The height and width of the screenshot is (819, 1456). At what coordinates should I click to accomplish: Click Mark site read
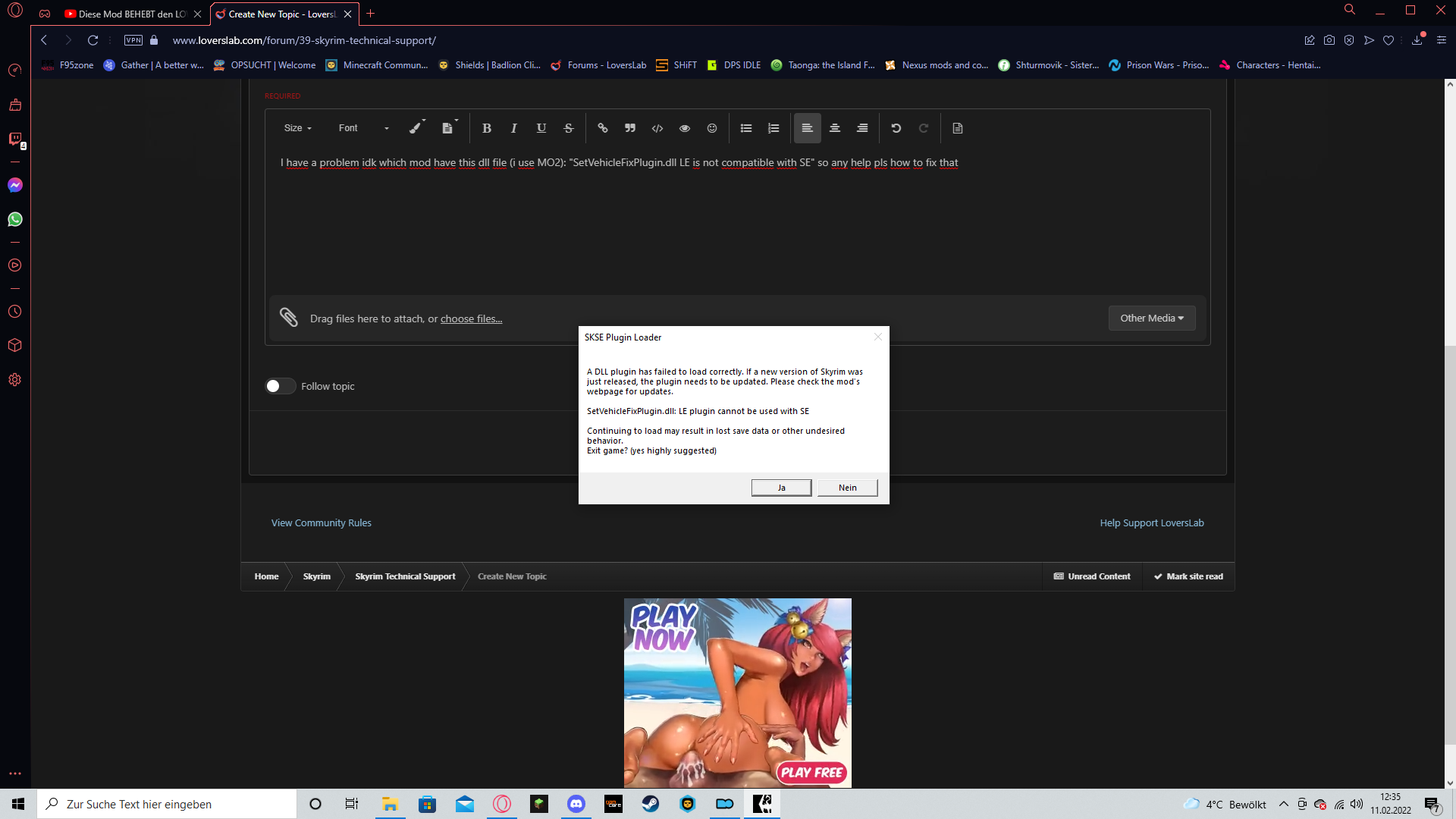(1188, 576)
